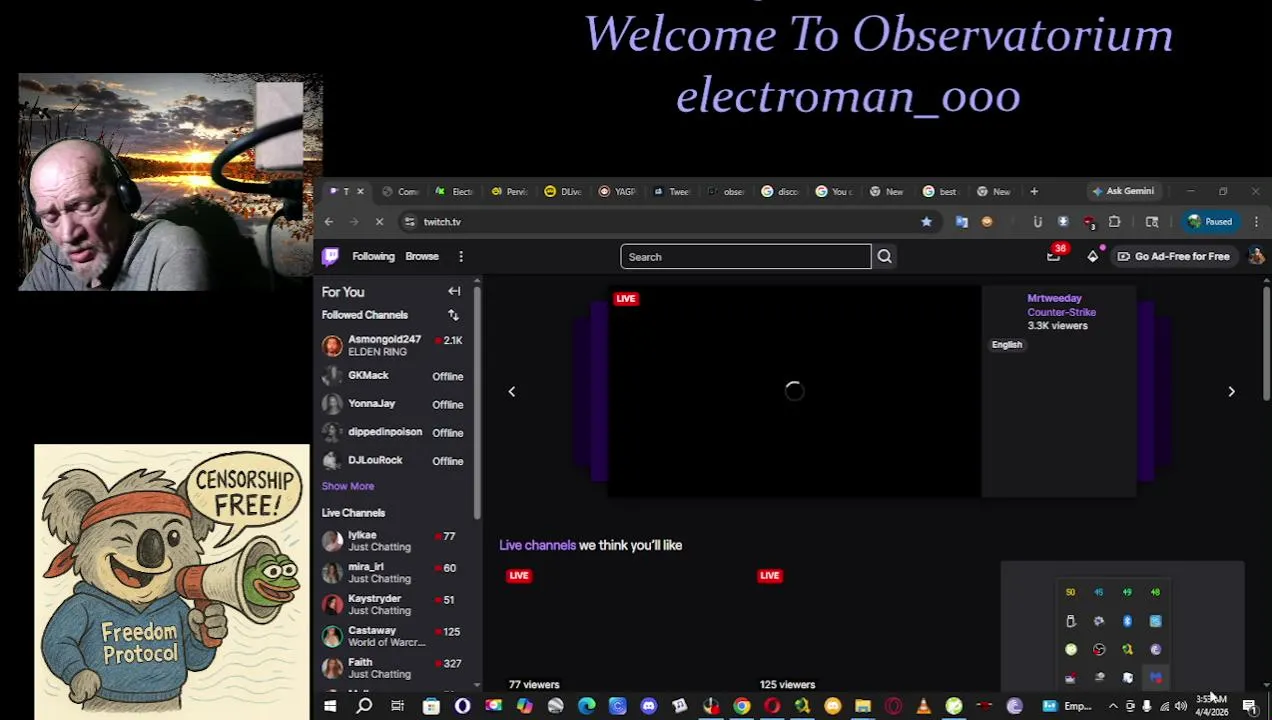This screenshot has width=1272, height=720.
Task: Click Bluetooth icon in tray overflow
Action: [x=1127, y=621]
